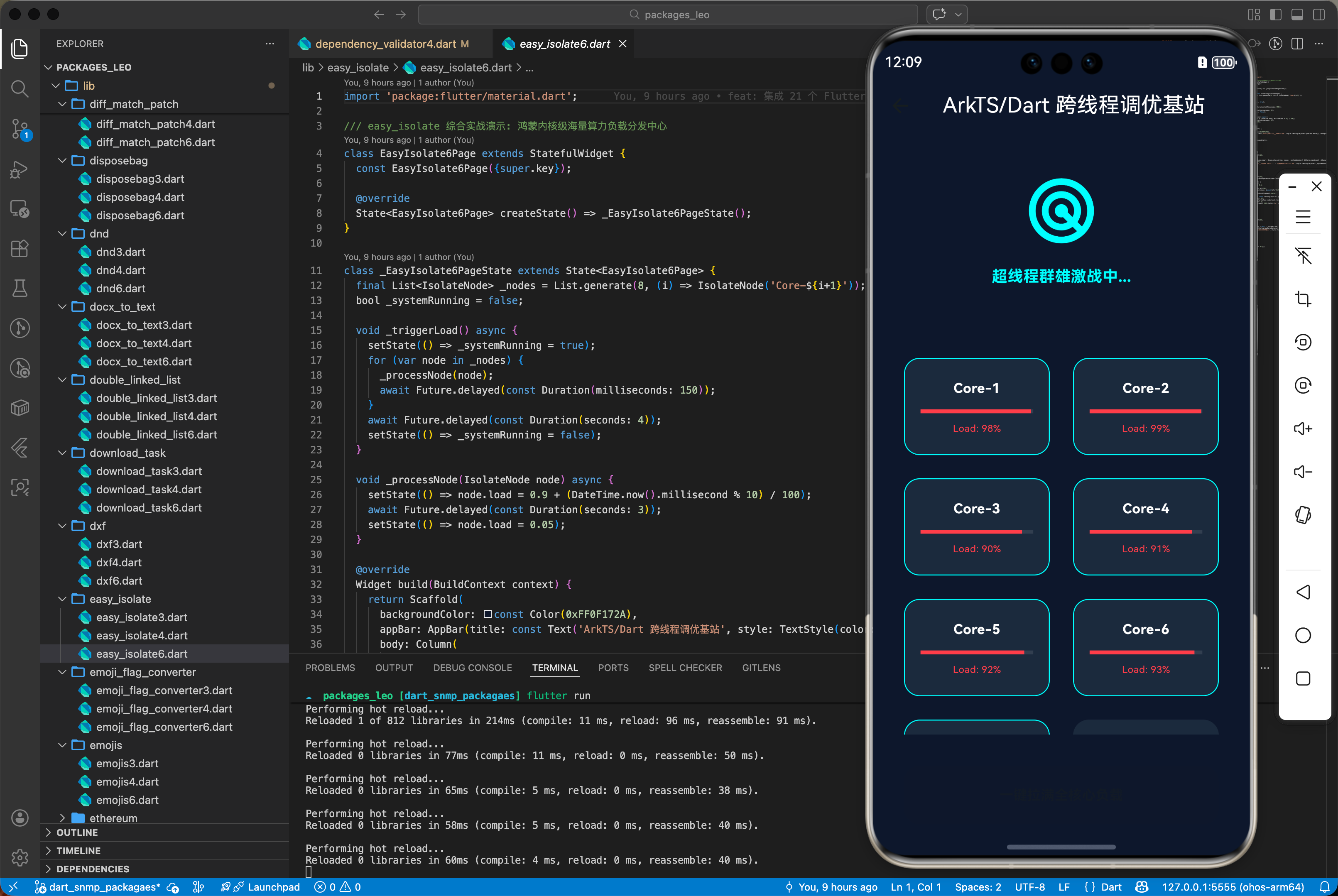Click the Core-1 load progress bar
The image size is (1338, 896).
[976, 411]
